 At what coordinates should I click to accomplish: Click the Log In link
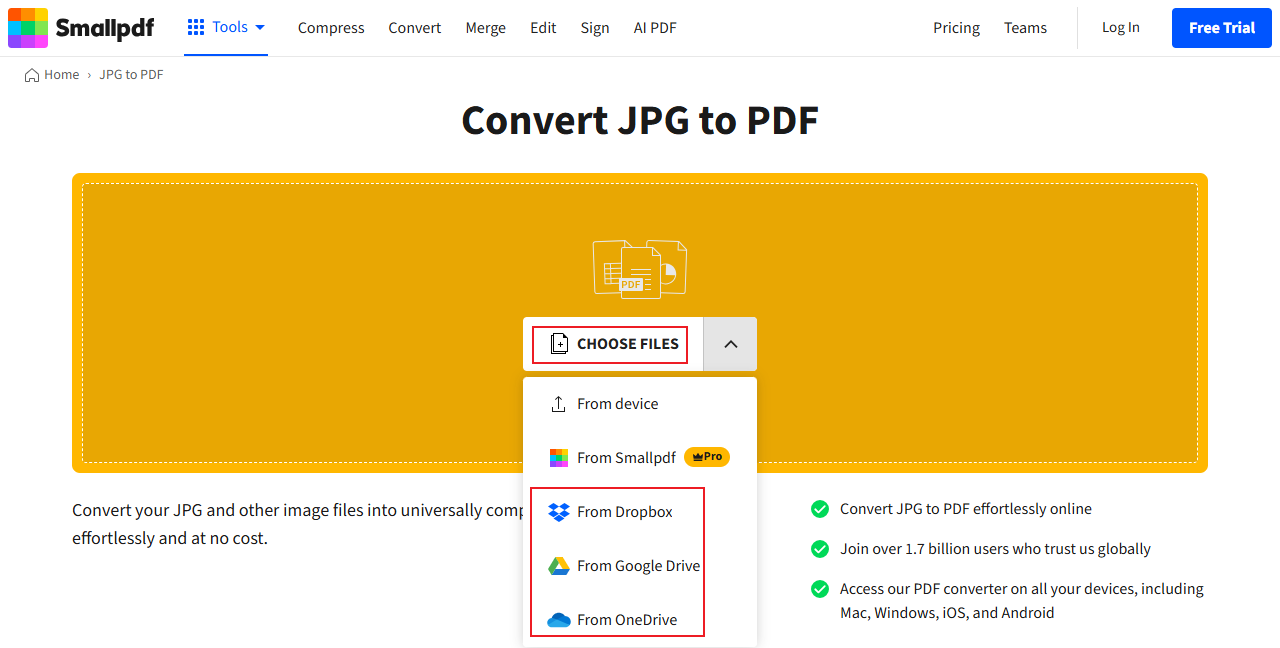(1120, 28)
